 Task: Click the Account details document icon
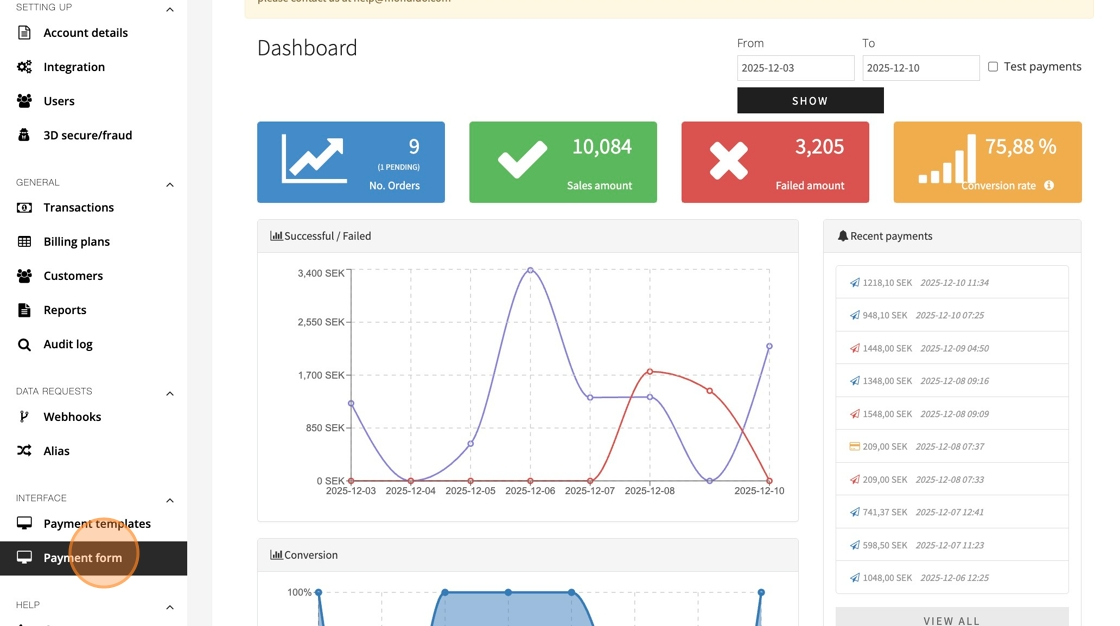point(24,33)
